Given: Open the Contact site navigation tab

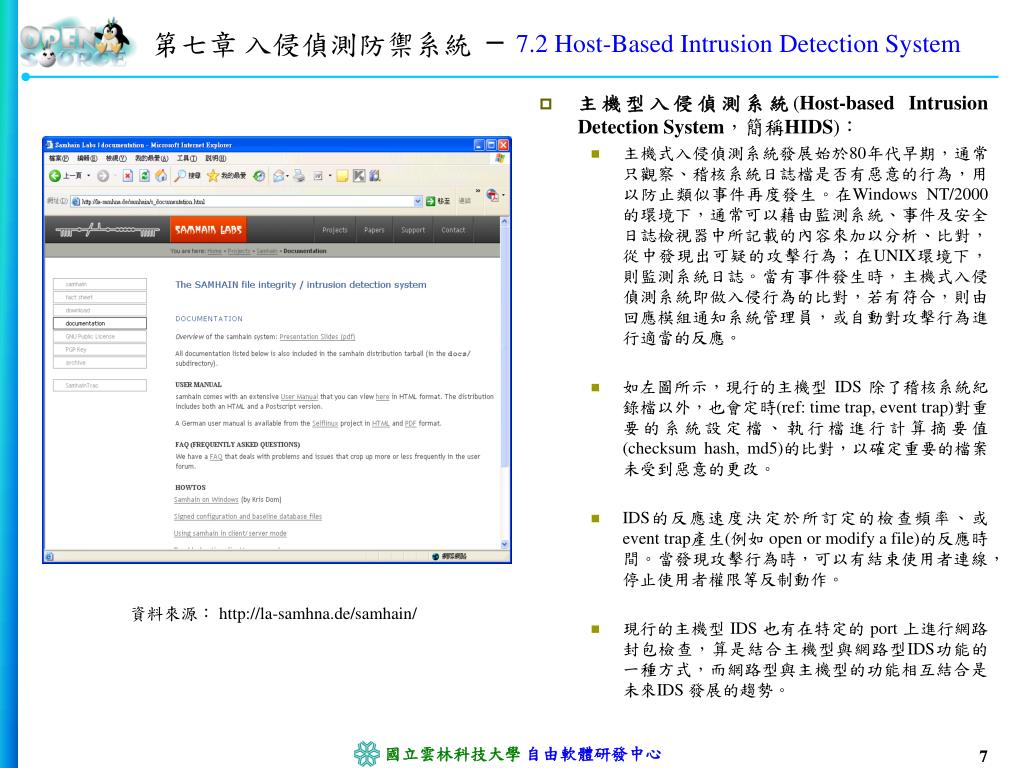Looking at the screenshot, I should (453, 230).
